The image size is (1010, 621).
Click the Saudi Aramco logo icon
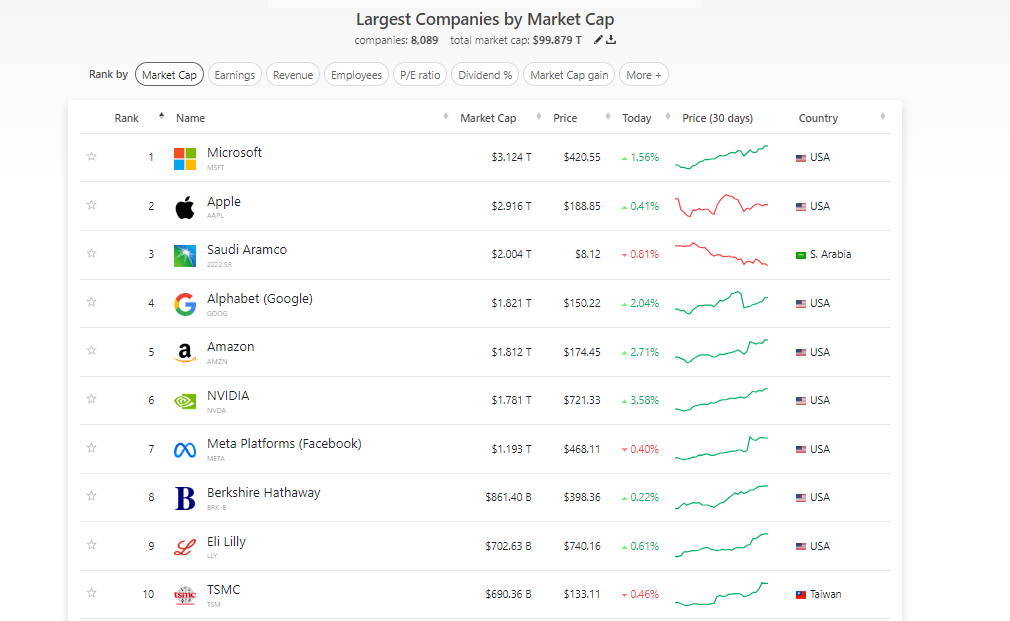(185, 256)
